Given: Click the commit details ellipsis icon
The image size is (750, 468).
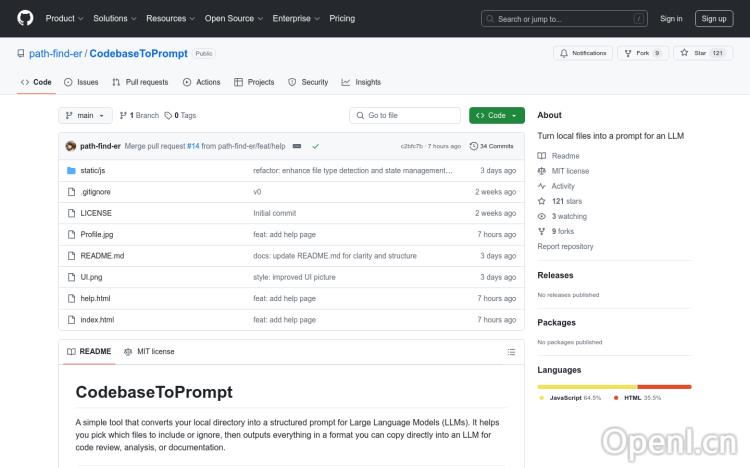Looking at the screenshot, I should (297, 146).
